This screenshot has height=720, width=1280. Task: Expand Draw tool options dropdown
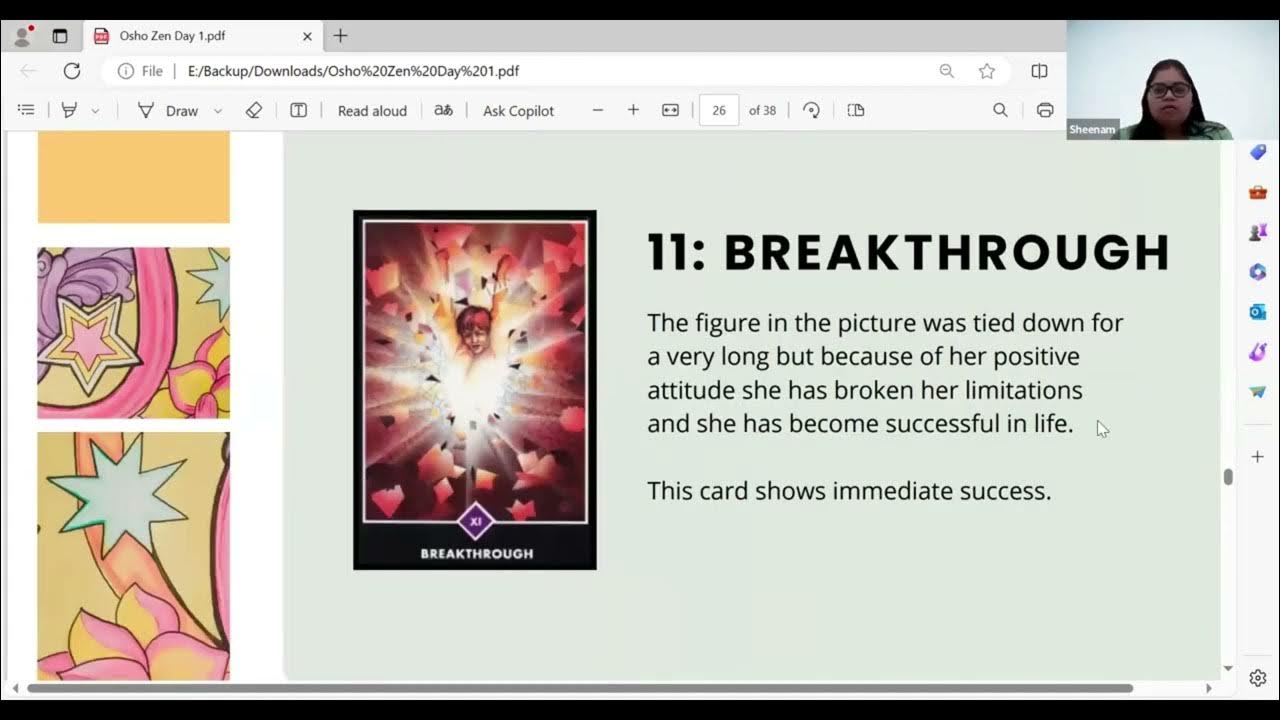217,111
